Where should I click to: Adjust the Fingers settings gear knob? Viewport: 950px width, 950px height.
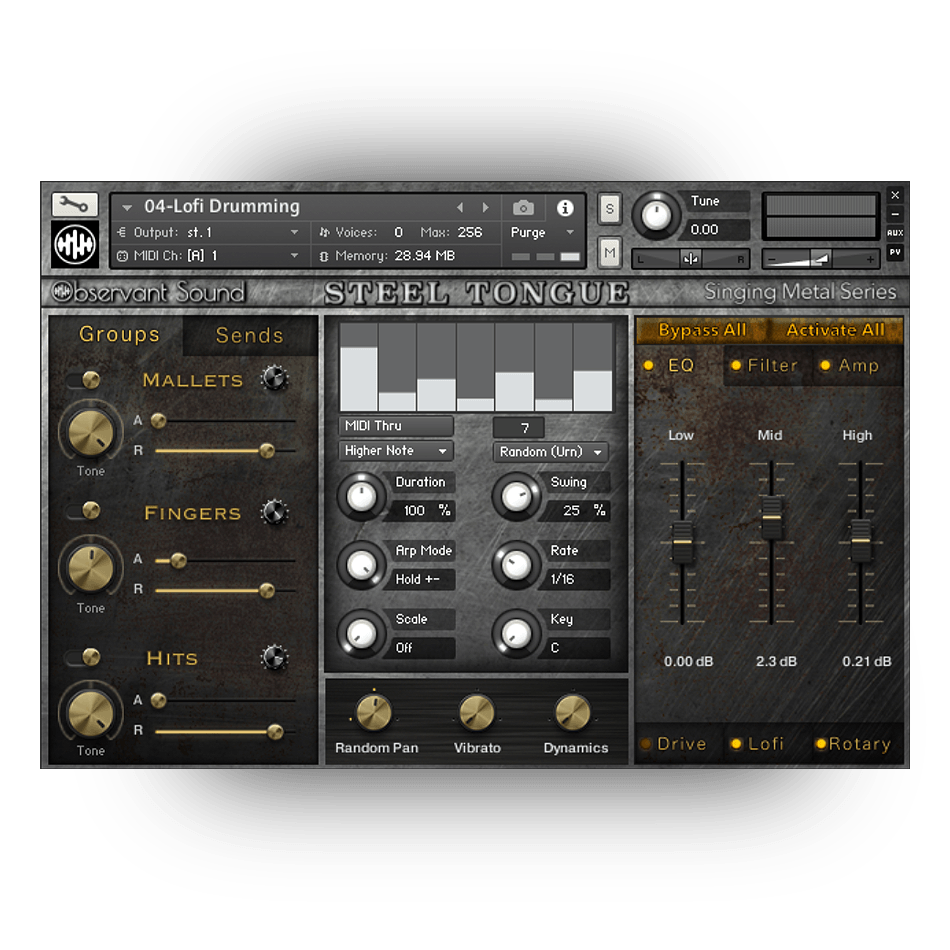274,513
